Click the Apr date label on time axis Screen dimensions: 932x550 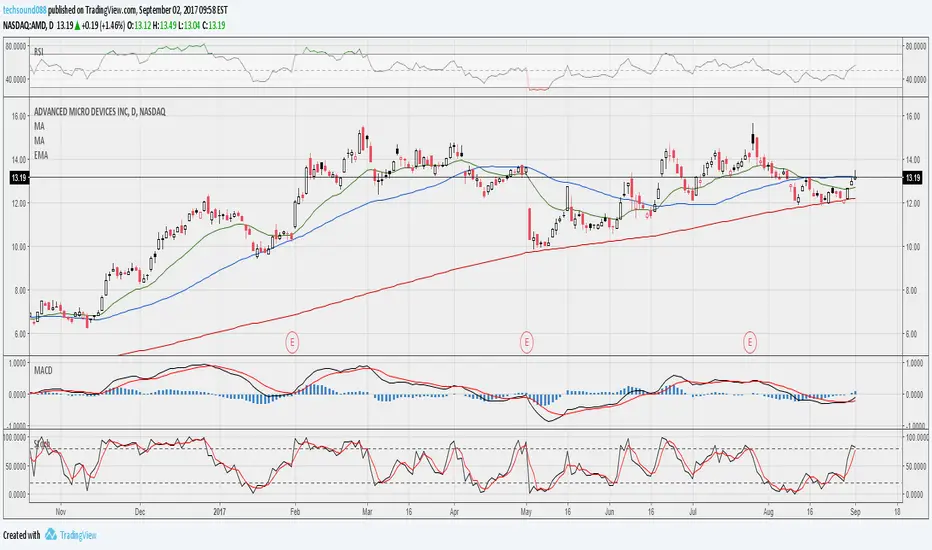coord(454,511)
